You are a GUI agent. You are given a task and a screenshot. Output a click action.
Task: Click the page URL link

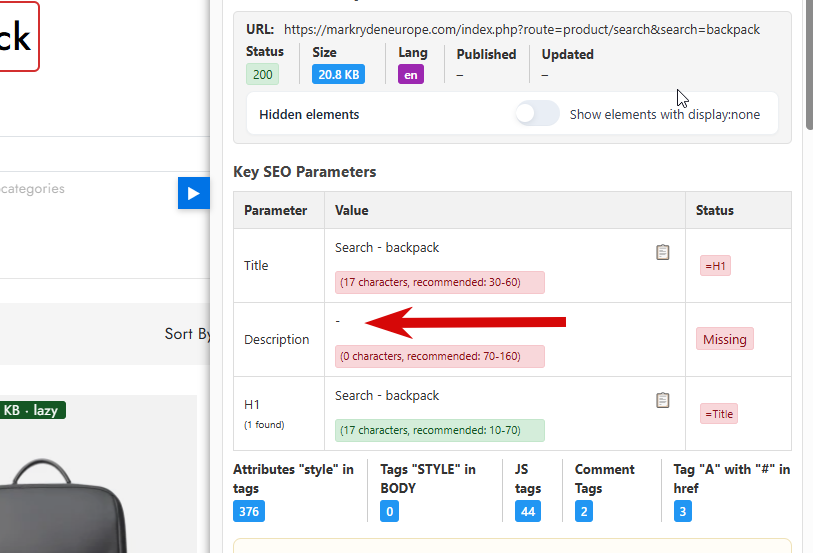point(522,30)
